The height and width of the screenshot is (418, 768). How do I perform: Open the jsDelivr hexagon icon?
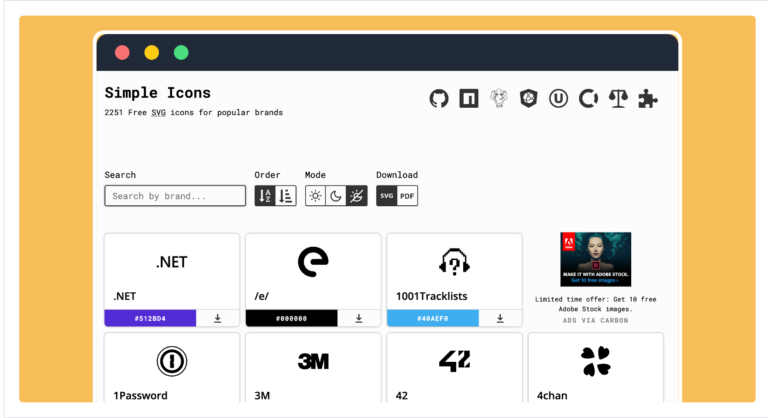click(528, 98)
